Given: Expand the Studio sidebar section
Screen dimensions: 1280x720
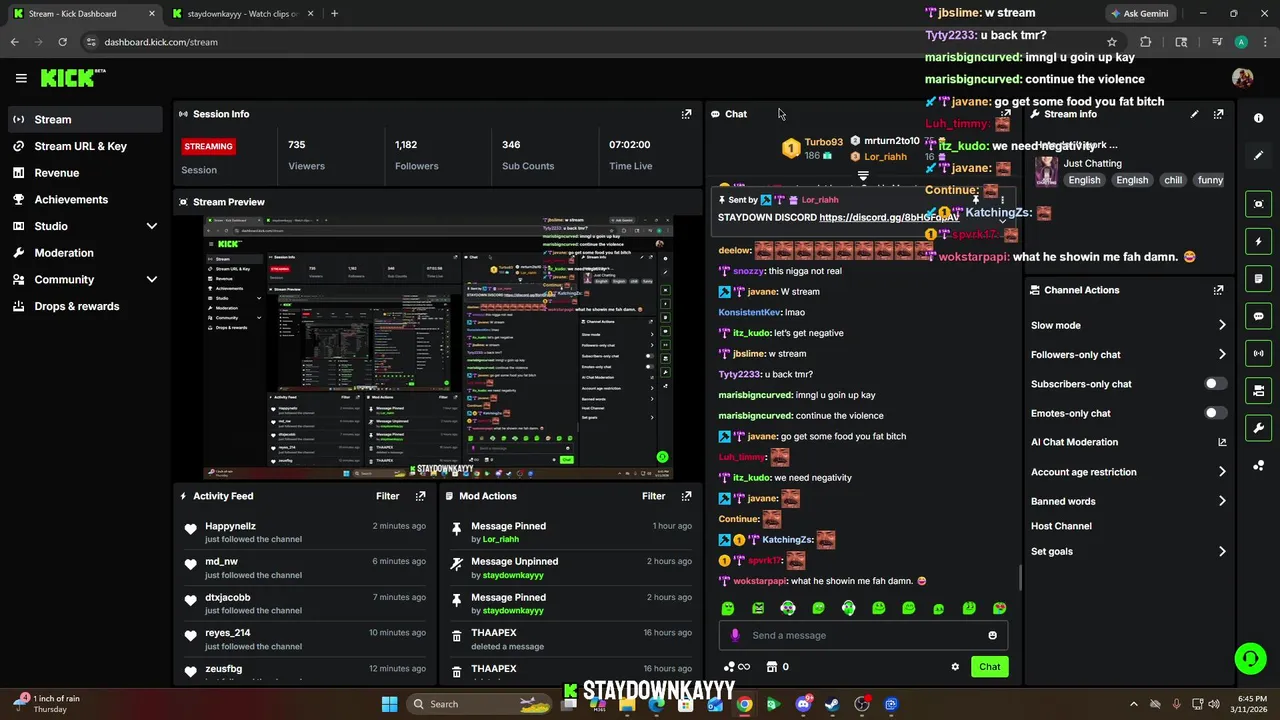Looking at the screenshot, I should point(152,226).
